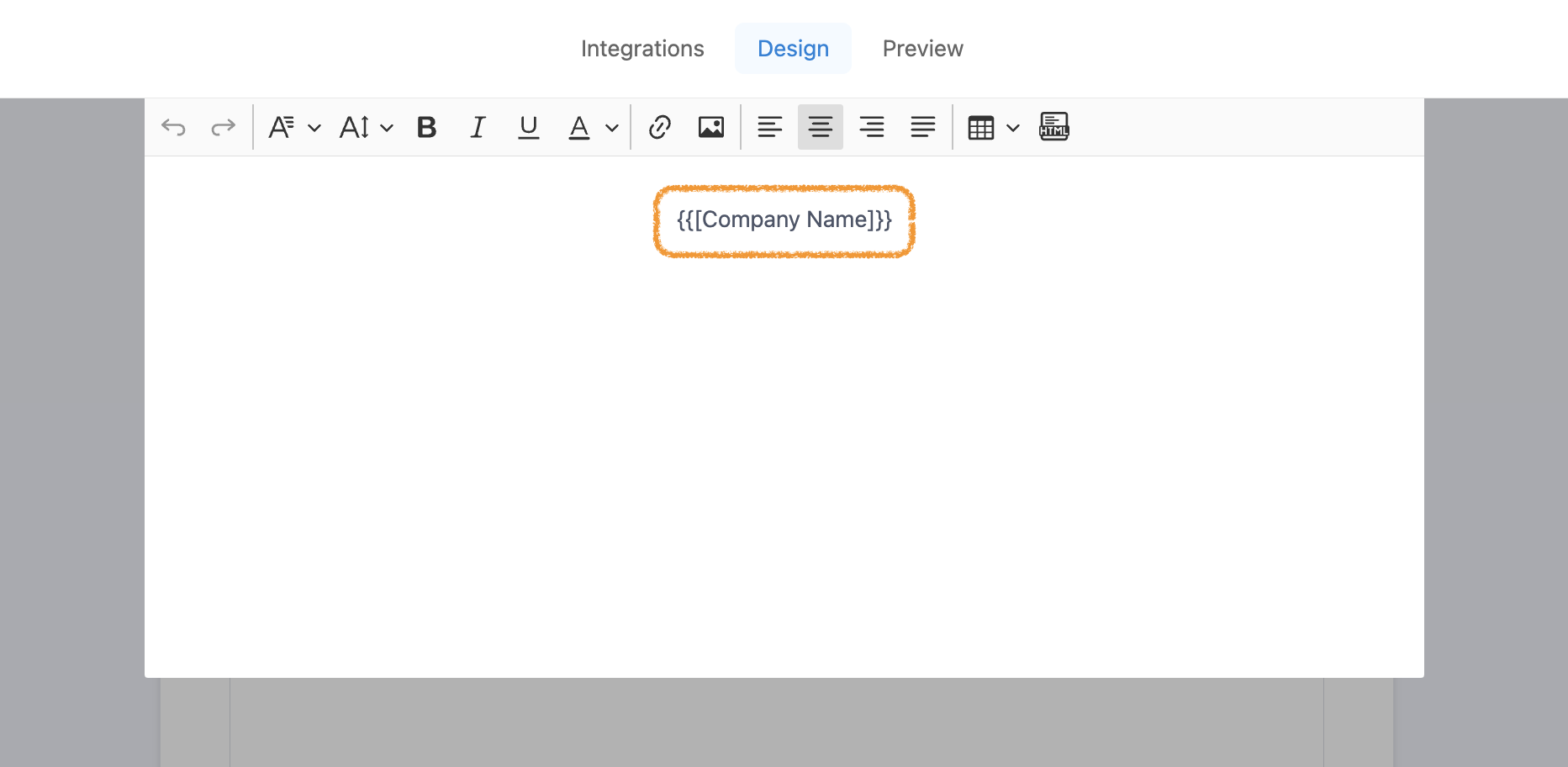
Task: Click the text color A icon
Action: (x=579, y=127)
